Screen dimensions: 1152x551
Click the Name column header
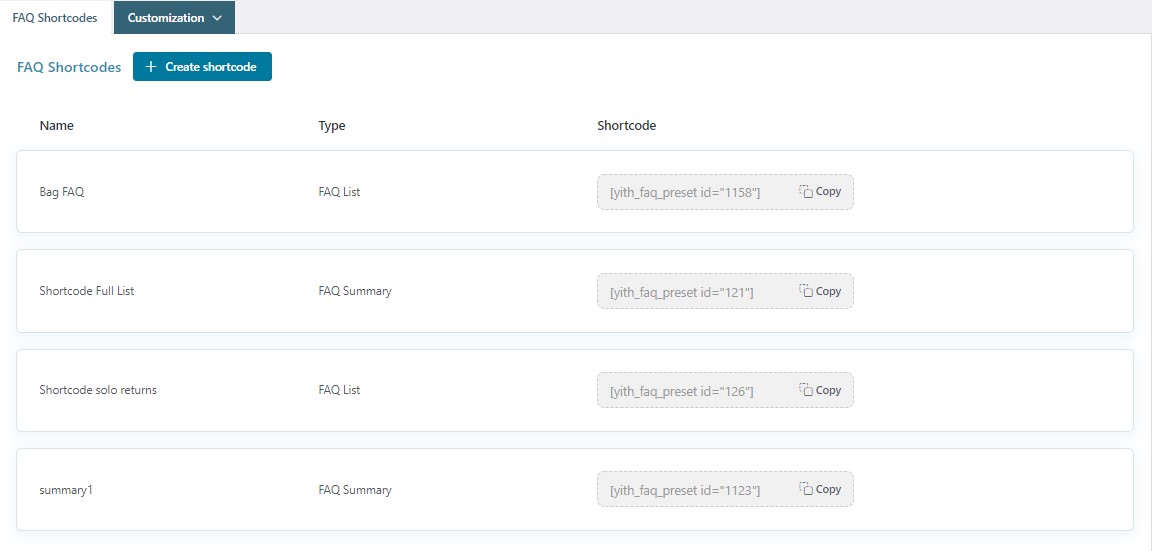57,126
